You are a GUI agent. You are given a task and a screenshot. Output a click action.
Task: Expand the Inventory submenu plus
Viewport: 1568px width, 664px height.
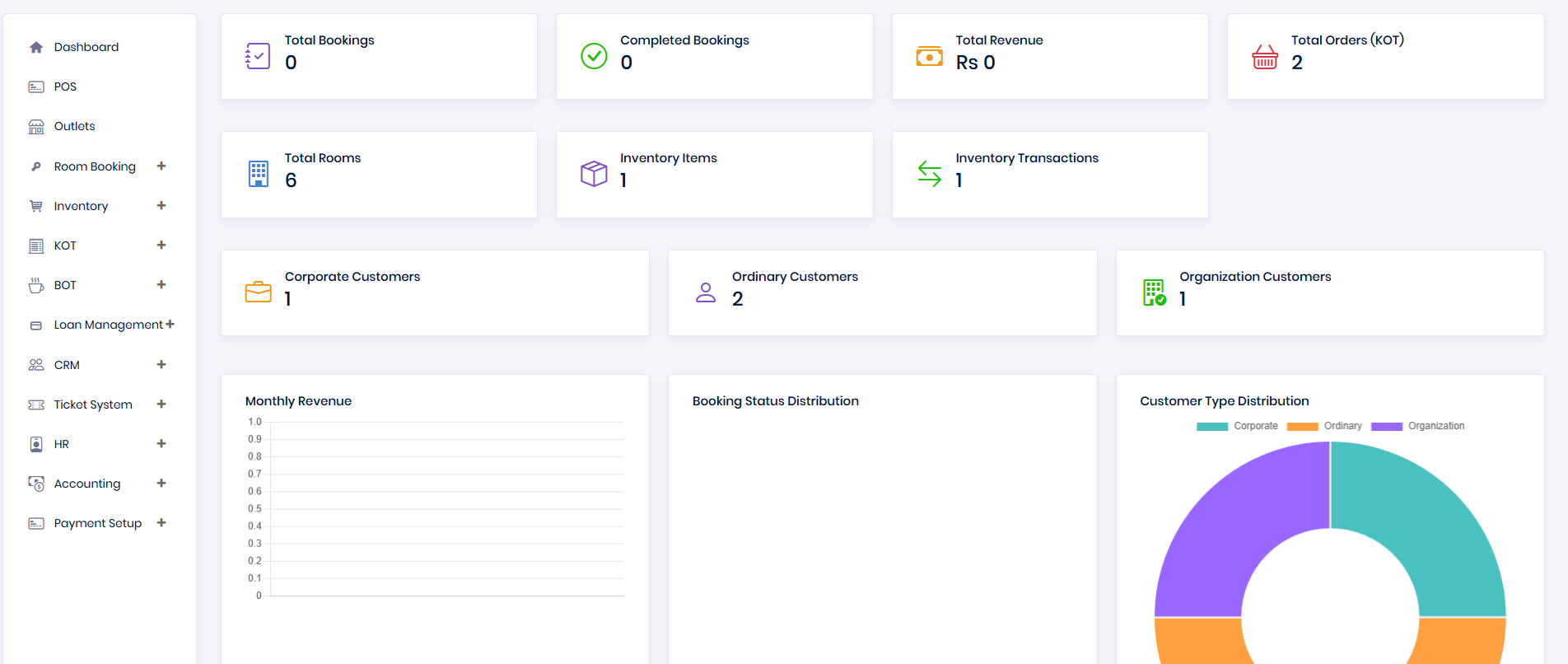pyautogui.click(x=161, y=205)
